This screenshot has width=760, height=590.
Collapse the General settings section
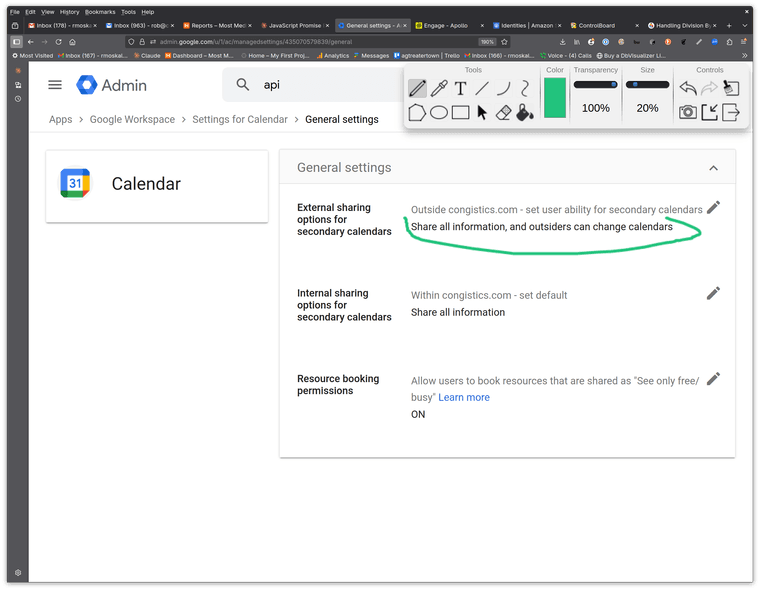click(713, 168)
